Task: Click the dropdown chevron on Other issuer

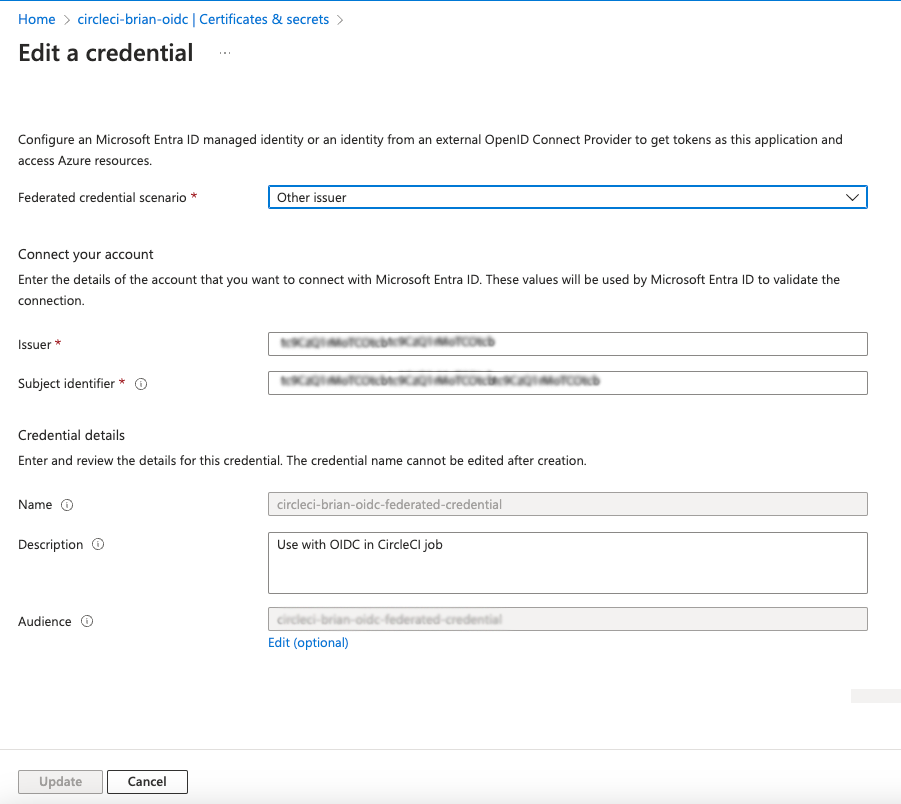Action: pos(852,197)
